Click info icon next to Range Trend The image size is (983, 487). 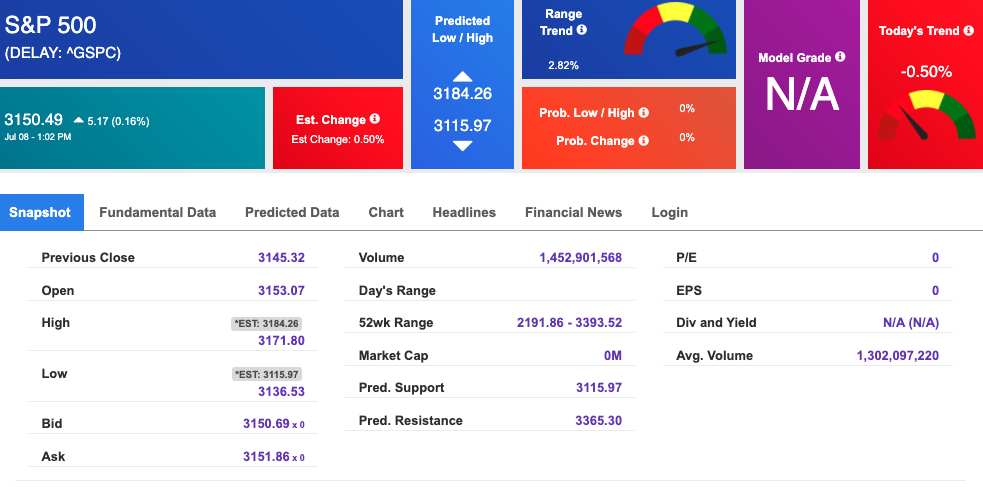[x=582, y=29]
